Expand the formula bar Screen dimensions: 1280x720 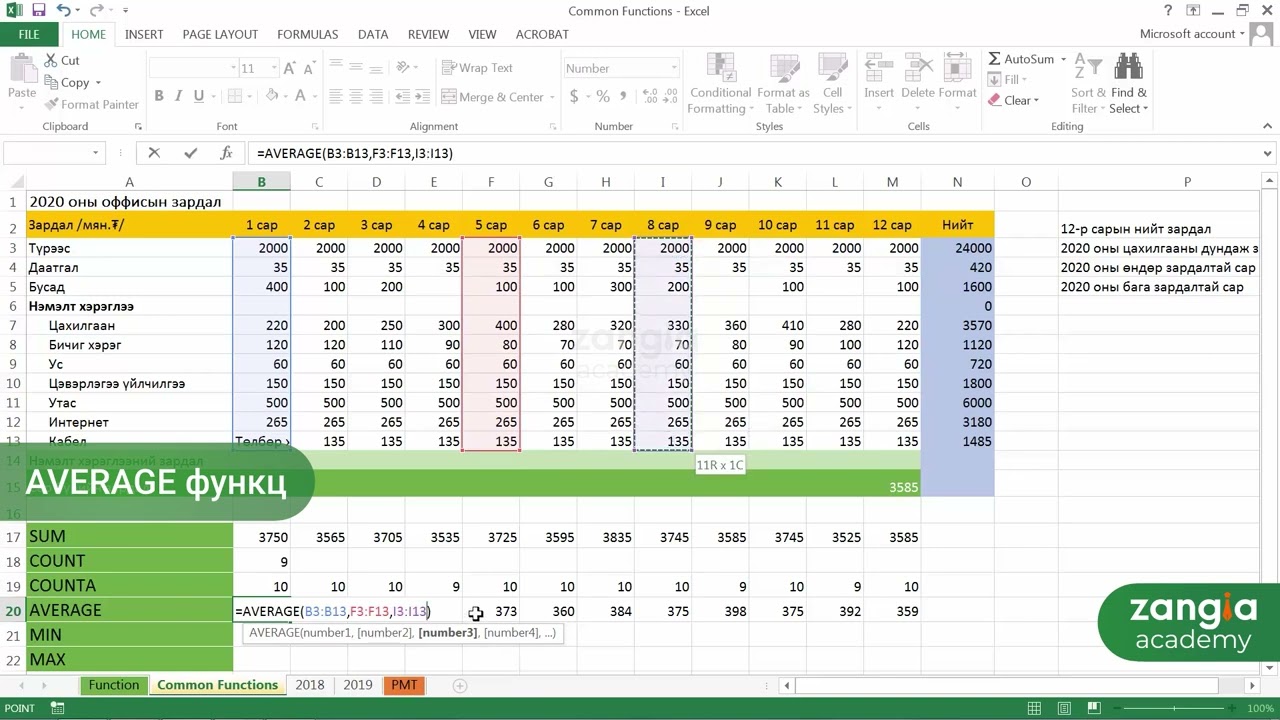coord(1268,153)
